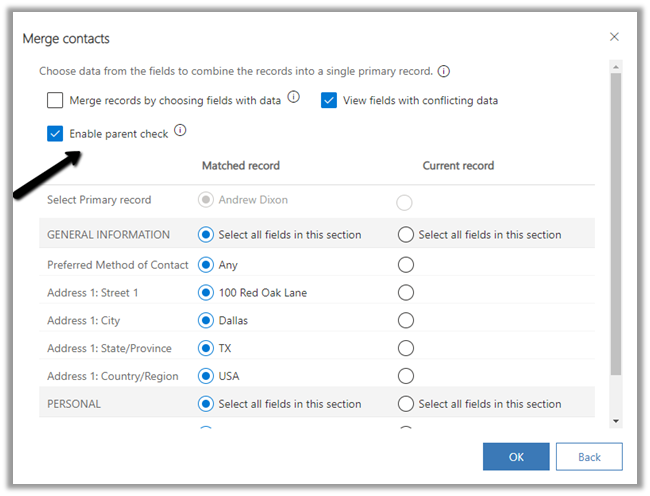Viewport: 650px width, 496px height.
Task: Close the Merge contacts dialog
Action: click(x=614, y=37)
